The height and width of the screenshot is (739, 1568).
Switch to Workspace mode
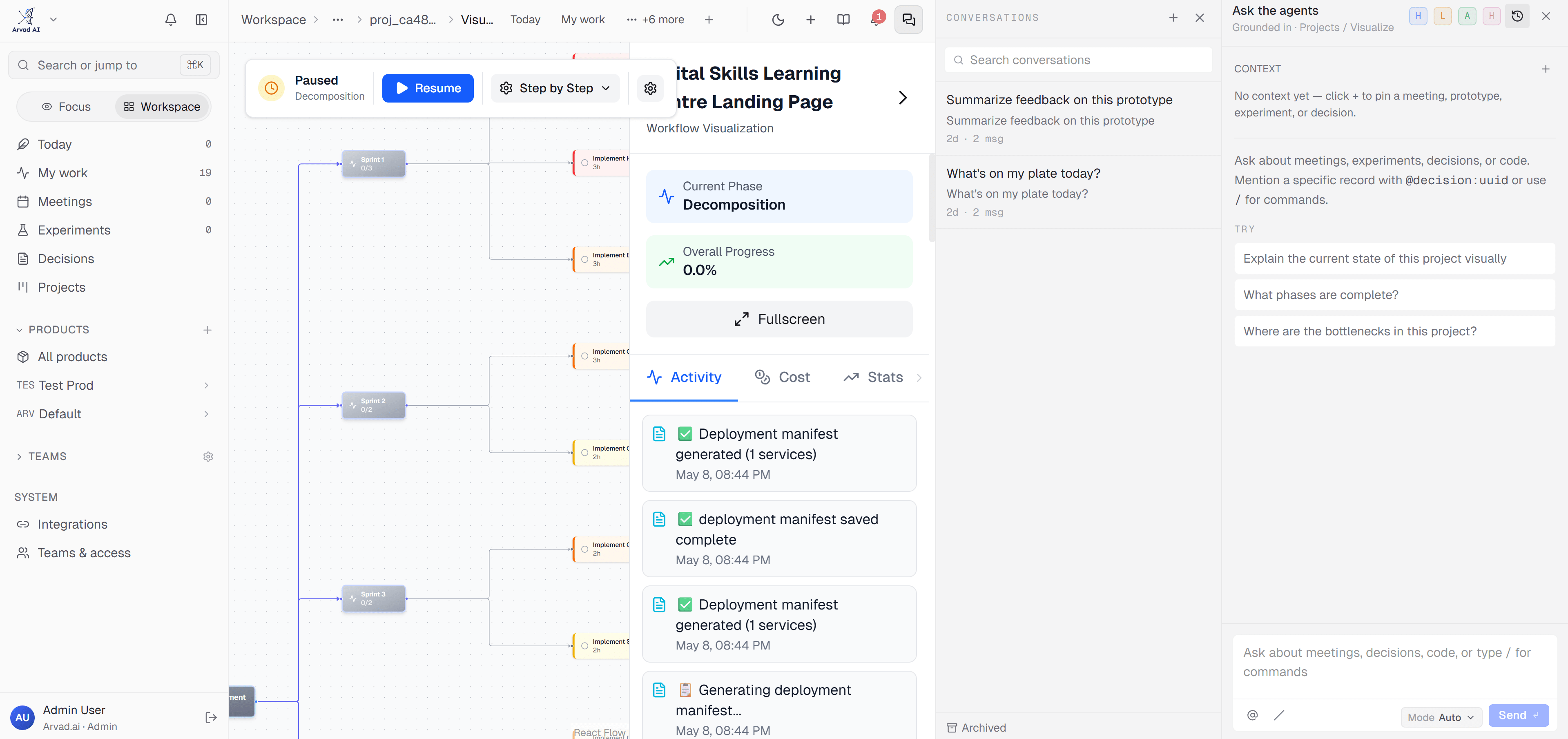[162, 107]
